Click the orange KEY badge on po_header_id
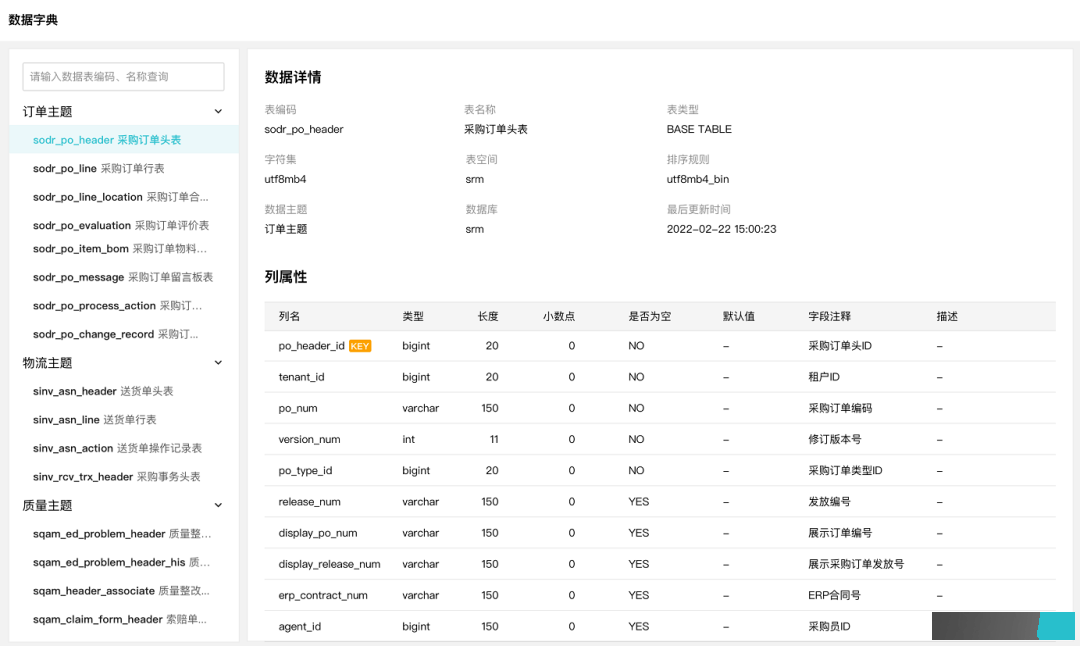Image resolution: width=1080 pixels, height=646 pixels. (x=360, y=346)
